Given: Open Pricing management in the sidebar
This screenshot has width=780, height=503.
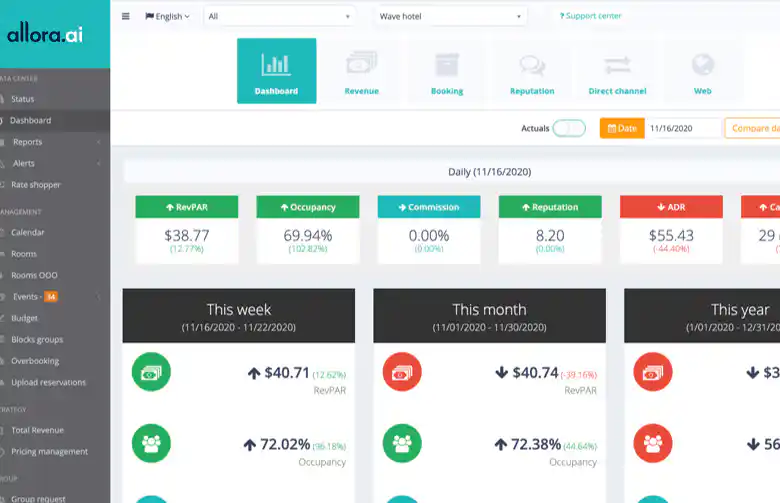Looking at the screenshot, I should pyautogui.click(x=55, y=451).
